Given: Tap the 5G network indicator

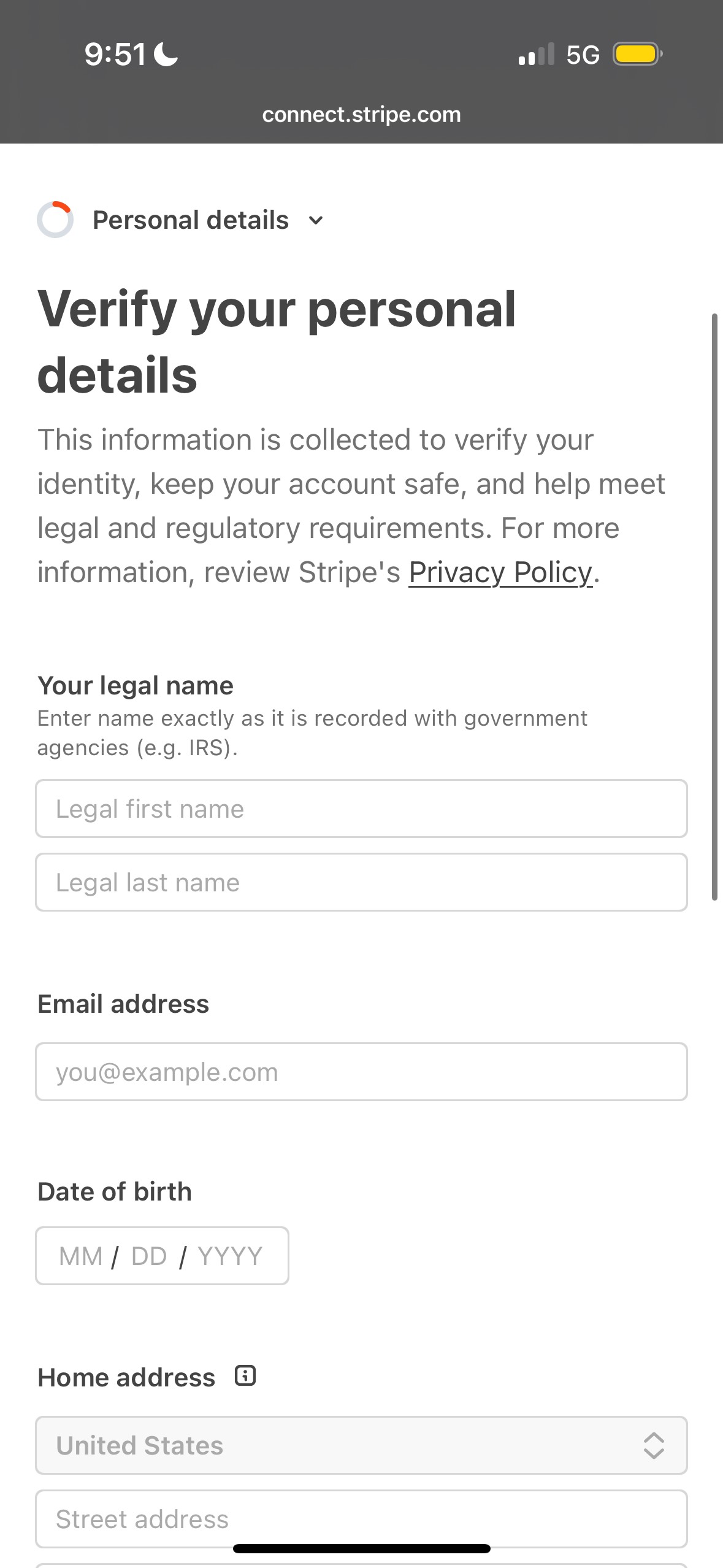Looking at the screenshot, I should (x=583, y=55).
